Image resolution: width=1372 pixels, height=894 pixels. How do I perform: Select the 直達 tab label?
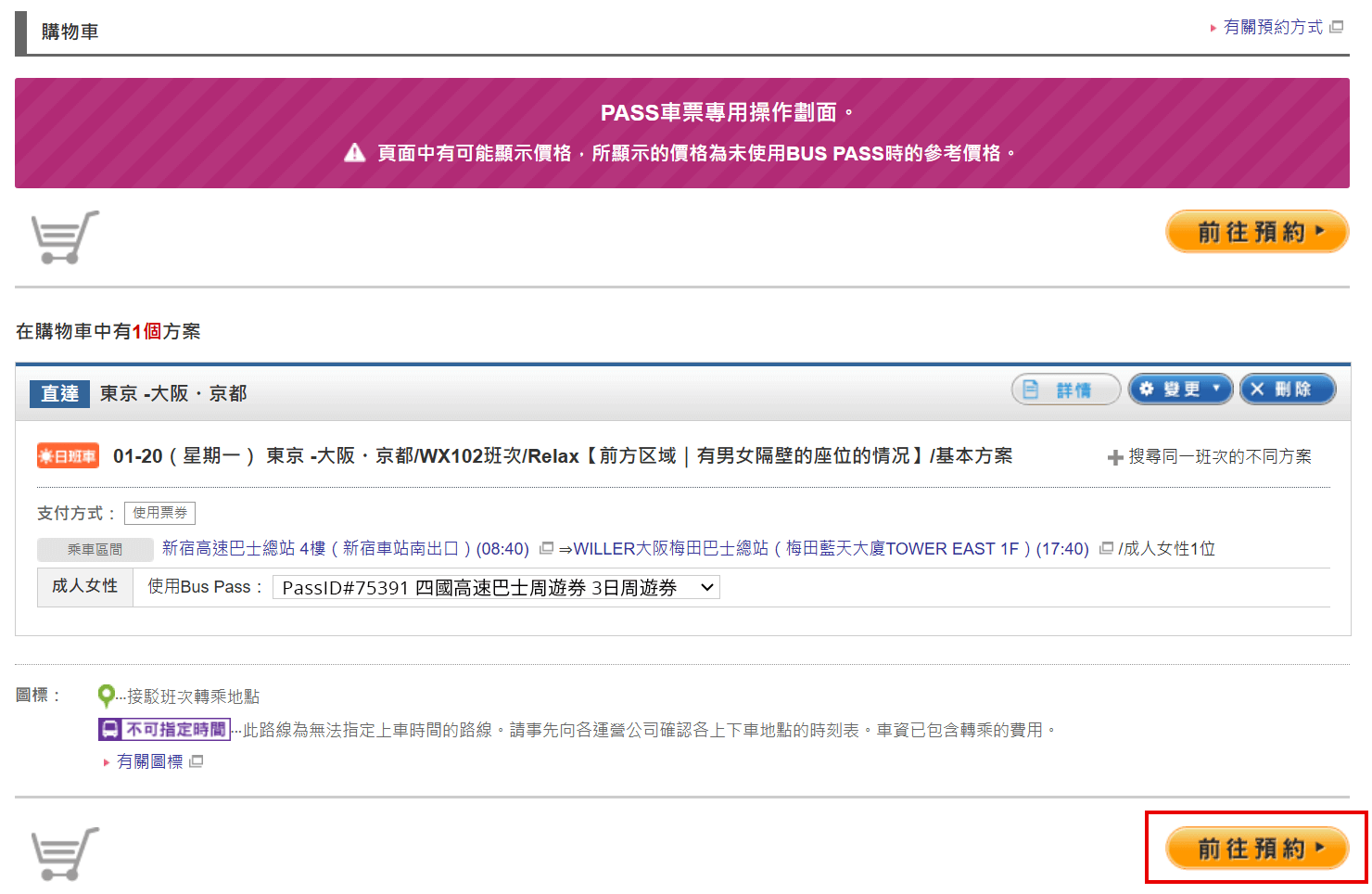pos(58,393)
